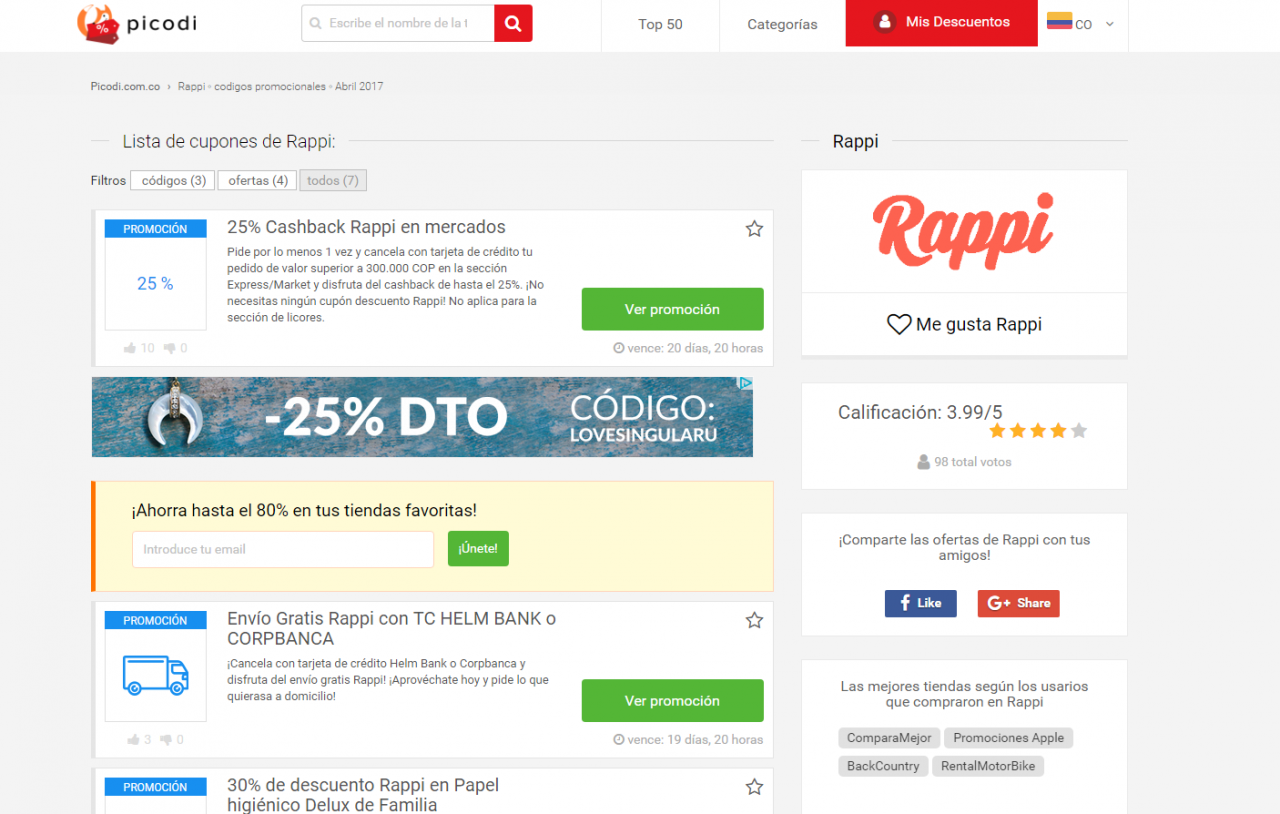
Task: Click the Introduce tu email input field
Action: click(x=283, y=549)
